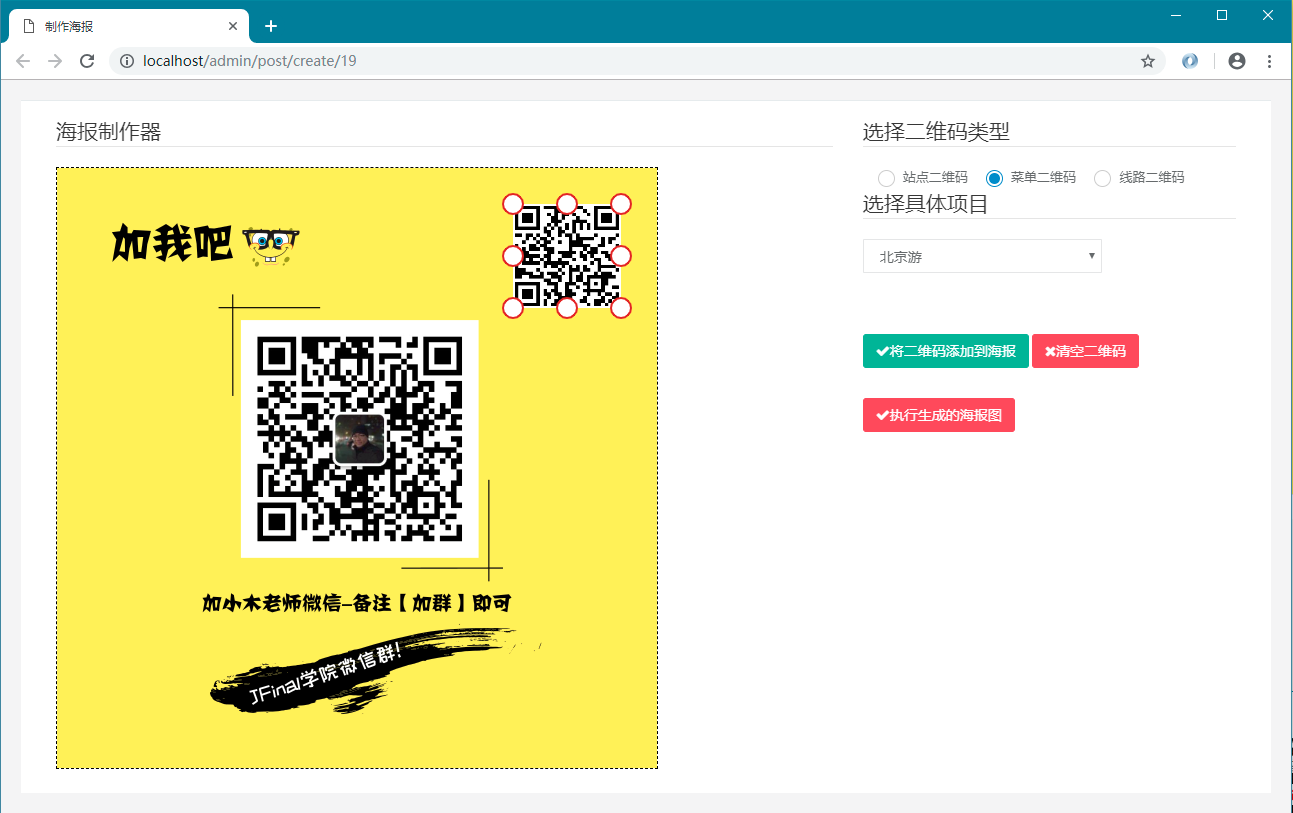1293x813 pixels.
Task: Select the small QR code on poster
Action: [567, 256]
